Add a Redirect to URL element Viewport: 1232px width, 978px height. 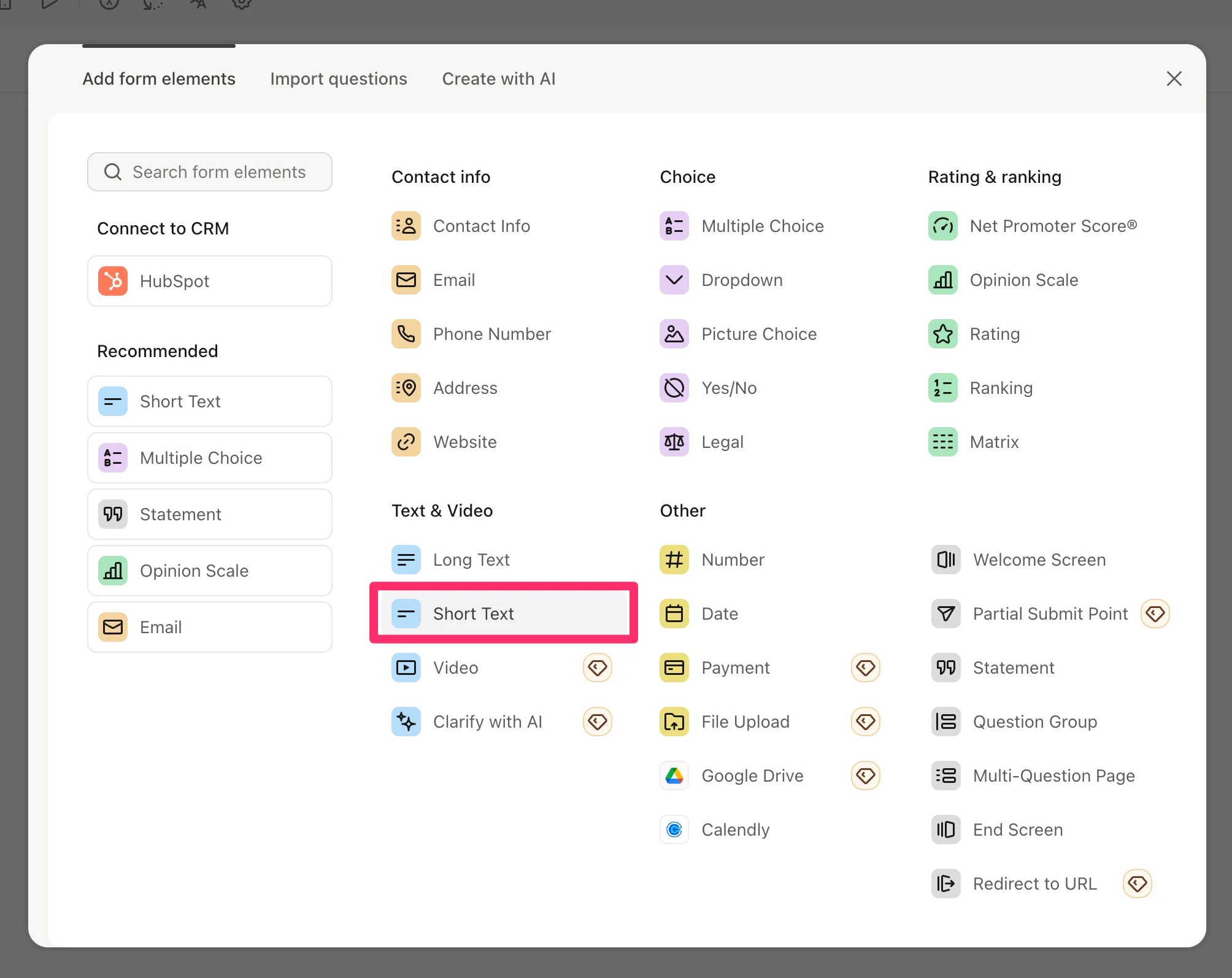click(x=1034, y=884)
